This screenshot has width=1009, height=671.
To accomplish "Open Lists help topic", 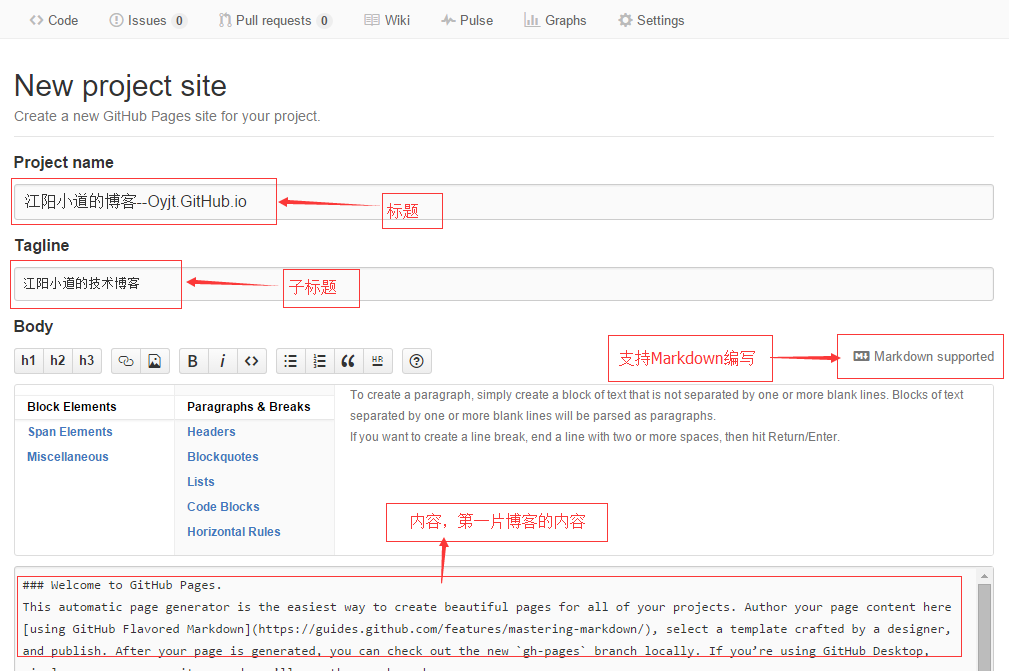I will [201, 482].
